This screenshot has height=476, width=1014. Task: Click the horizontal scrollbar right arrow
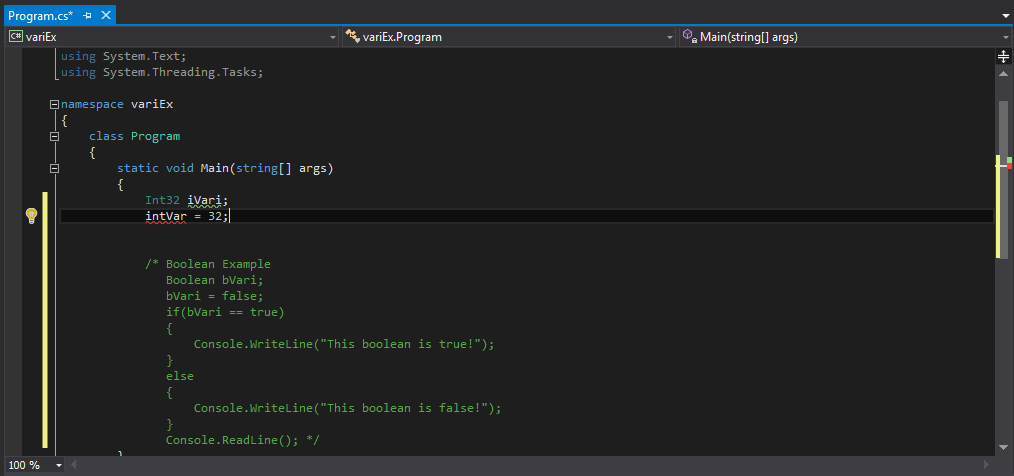[987, 465]
